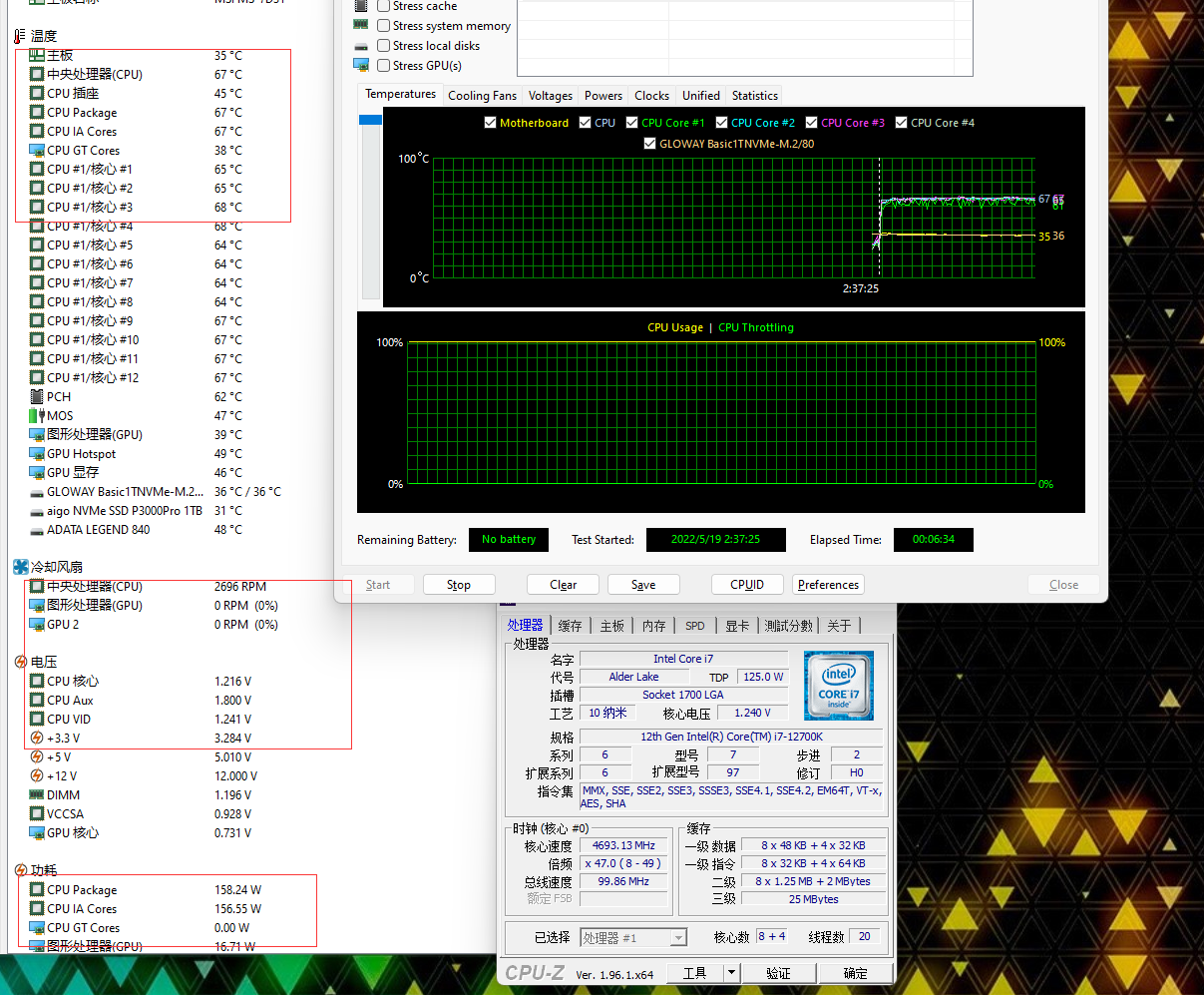Click the CPU VID voltage icon
Viewport: 1204px width, 995px height.
click(x=37, y=719)
